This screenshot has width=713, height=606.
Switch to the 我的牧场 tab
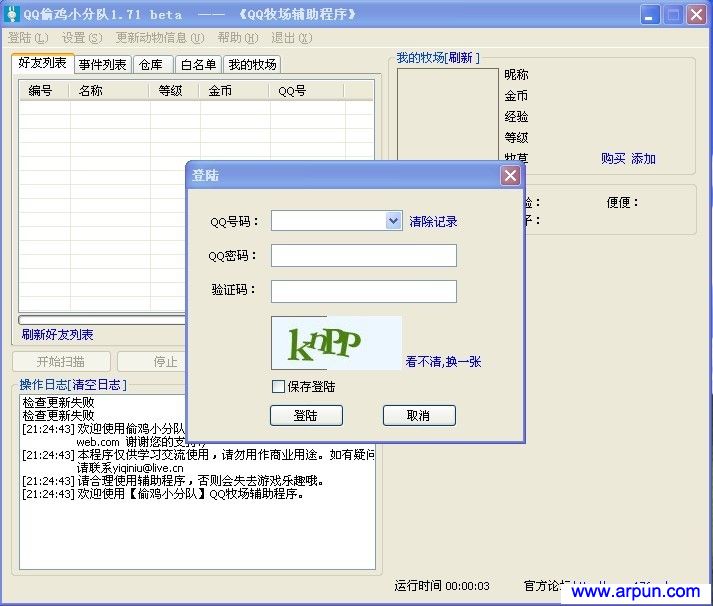[x=252, y=65]
